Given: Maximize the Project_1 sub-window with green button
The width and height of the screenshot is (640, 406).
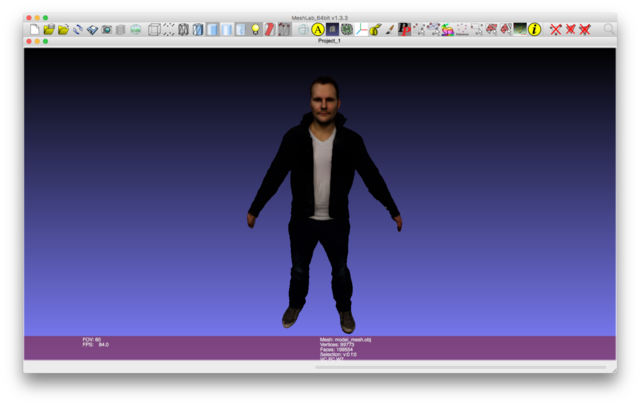Looking at the screenshot, I should 46,41.
